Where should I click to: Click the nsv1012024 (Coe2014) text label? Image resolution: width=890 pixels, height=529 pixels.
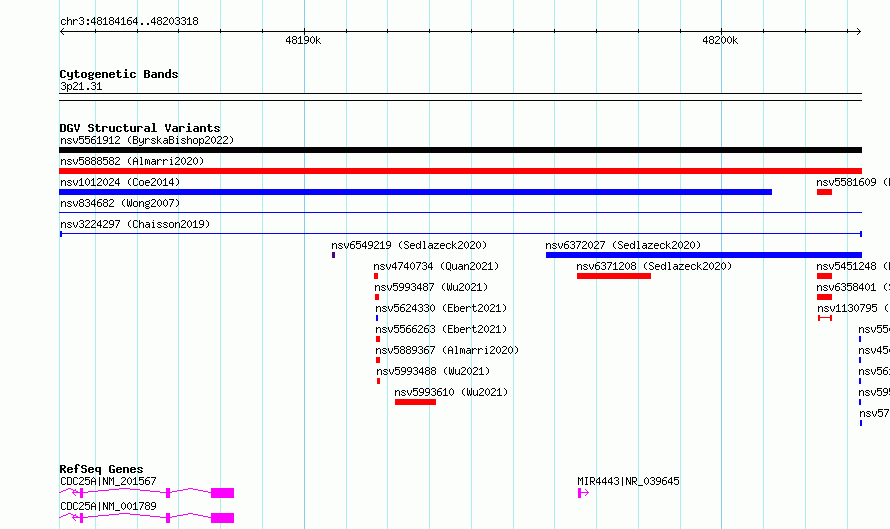click(x=120, y=182)
